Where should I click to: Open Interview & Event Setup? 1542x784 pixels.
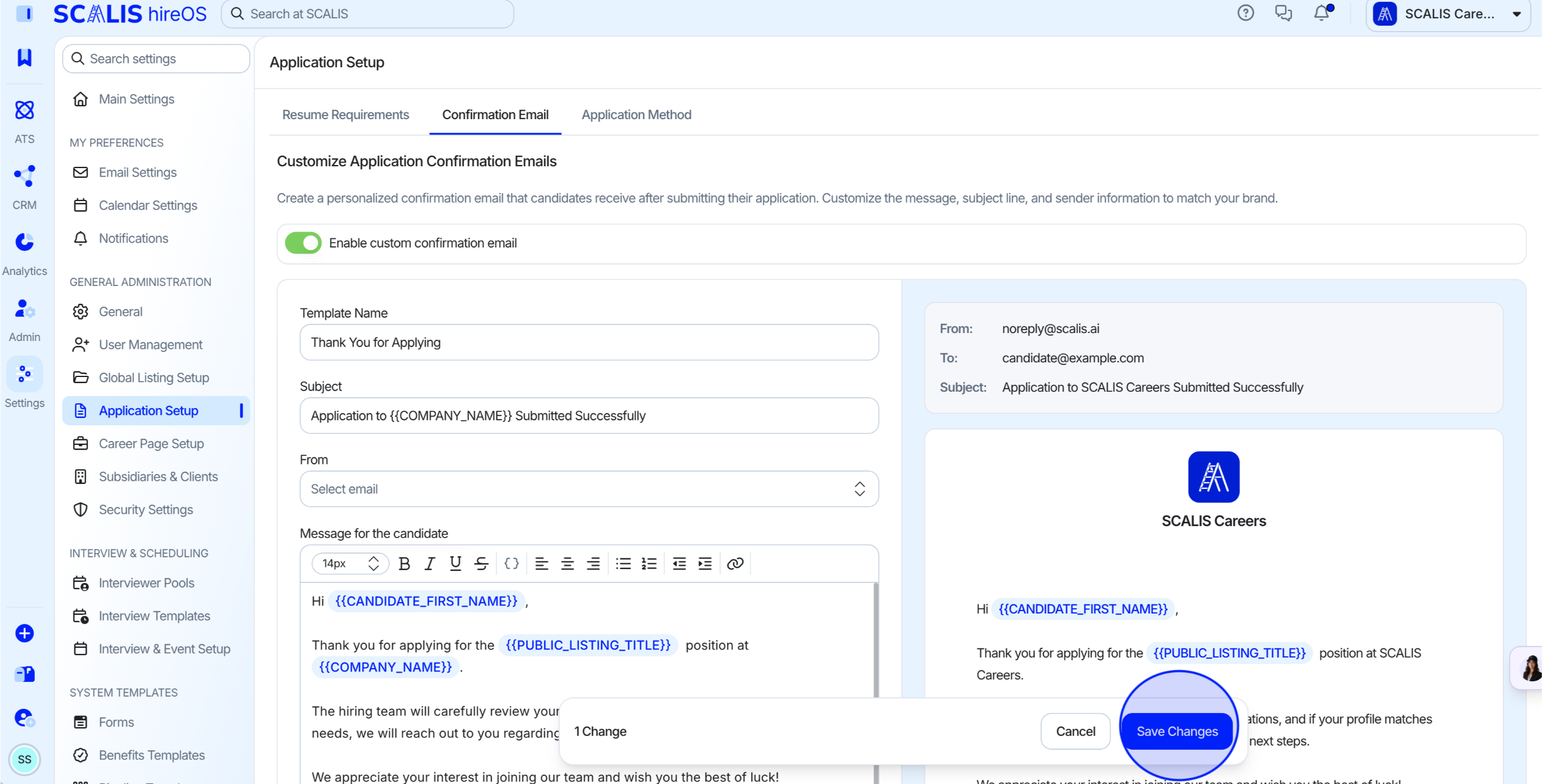coord(156,649)
